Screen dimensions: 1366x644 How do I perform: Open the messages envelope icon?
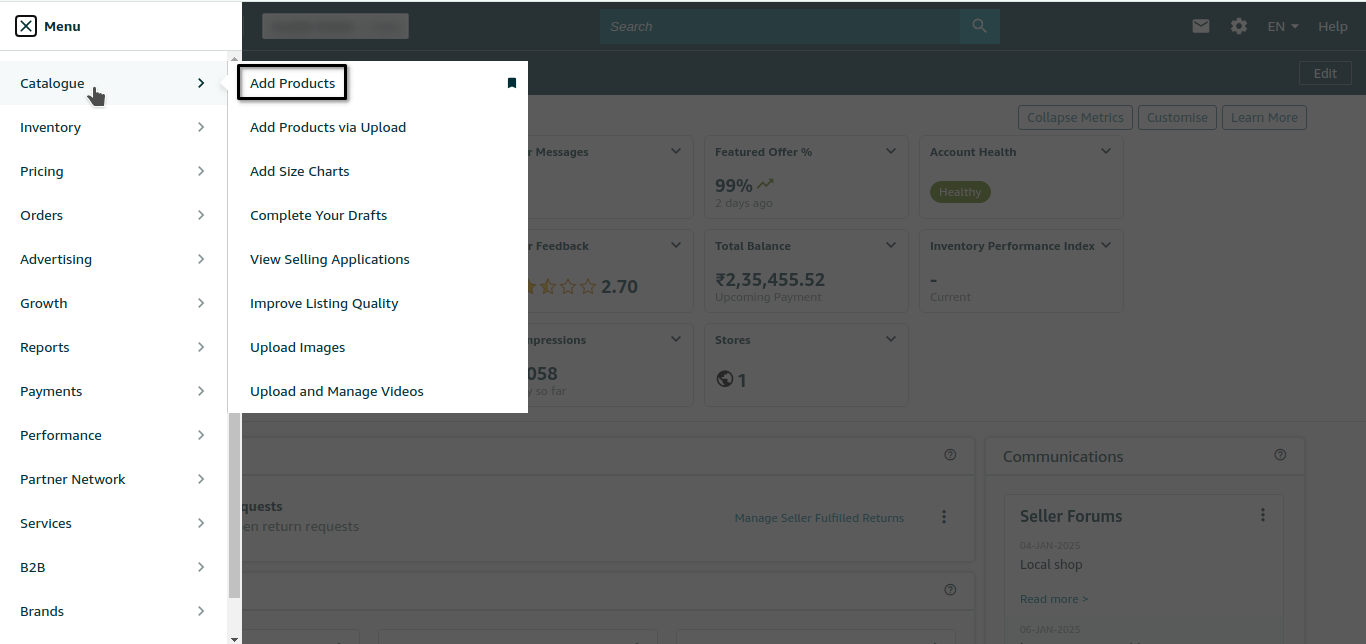click(x=1201, y=26)
